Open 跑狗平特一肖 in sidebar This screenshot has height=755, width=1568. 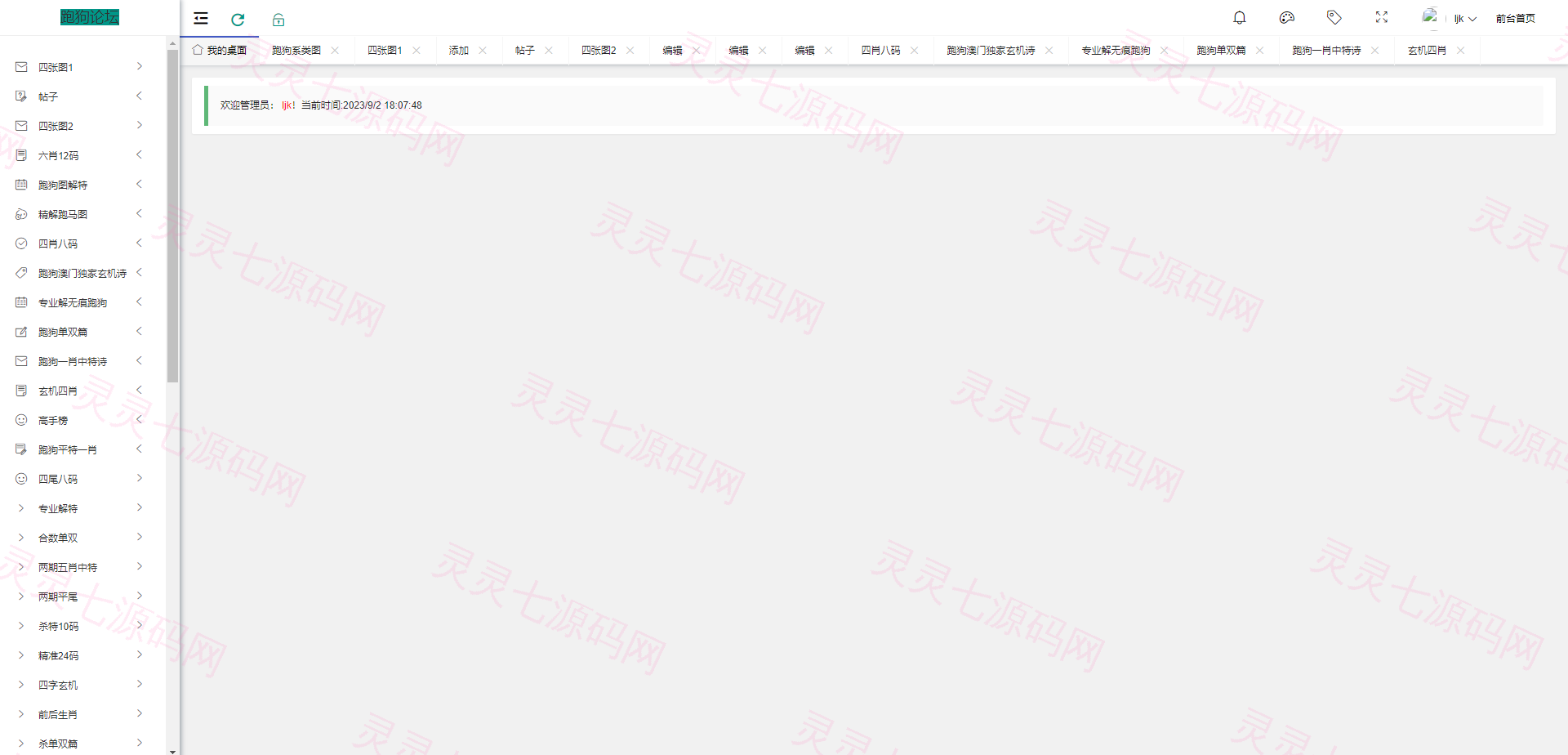point(68,449)
